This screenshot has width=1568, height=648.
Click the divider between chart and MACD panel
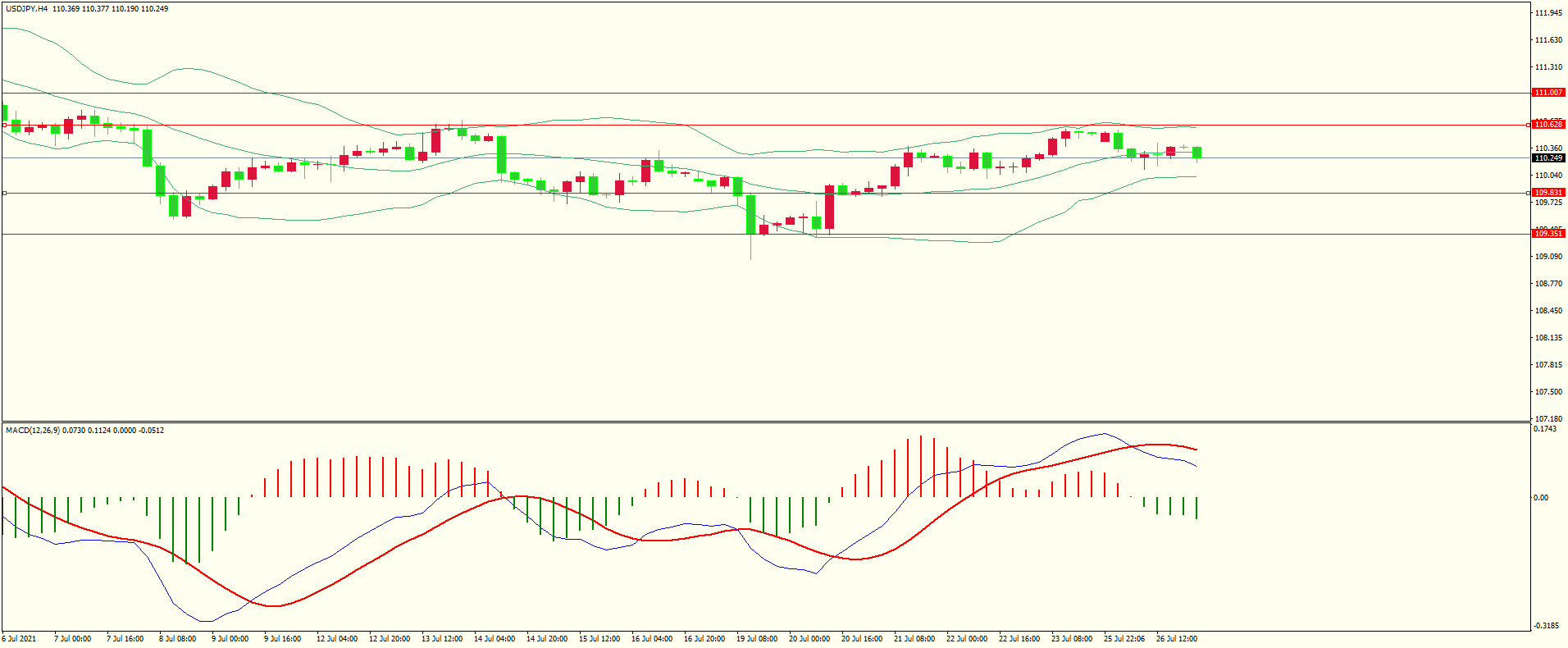point(766,422)
